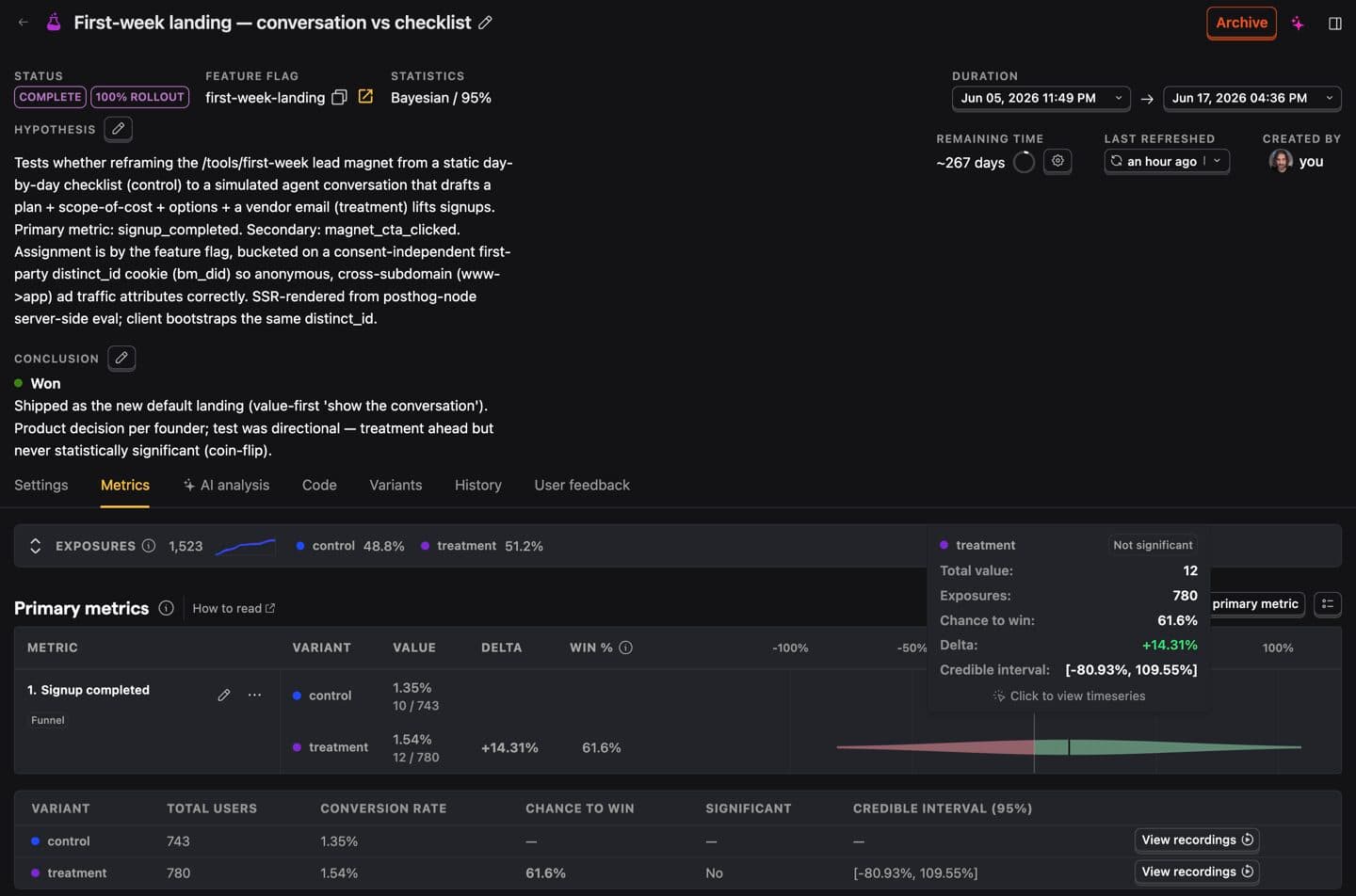Click the 'Bayesian / 95%' statistics text
Image resolution: width=1356 pixels, height=896 pixels.
(x=441, y=98)
